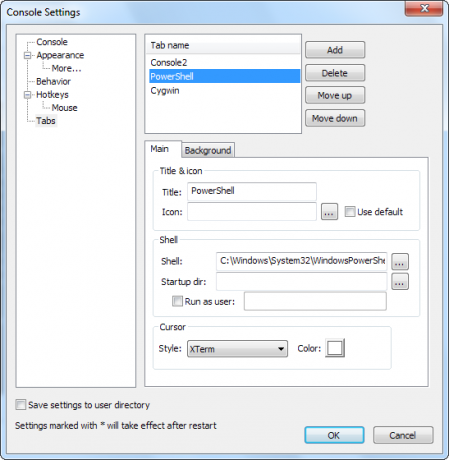This screenshot has height=460, width=449.
Task: Open the Behavior settings page
Action: (53, 81)
